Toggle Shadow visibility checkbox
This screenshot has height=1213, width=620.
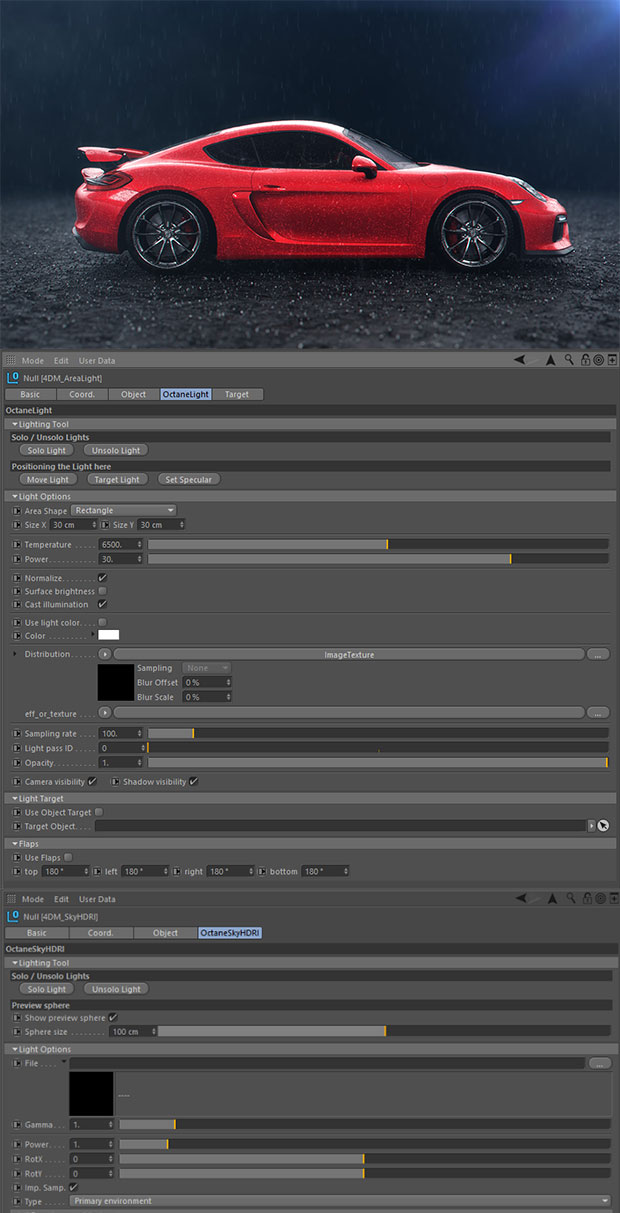click(193, 781)
